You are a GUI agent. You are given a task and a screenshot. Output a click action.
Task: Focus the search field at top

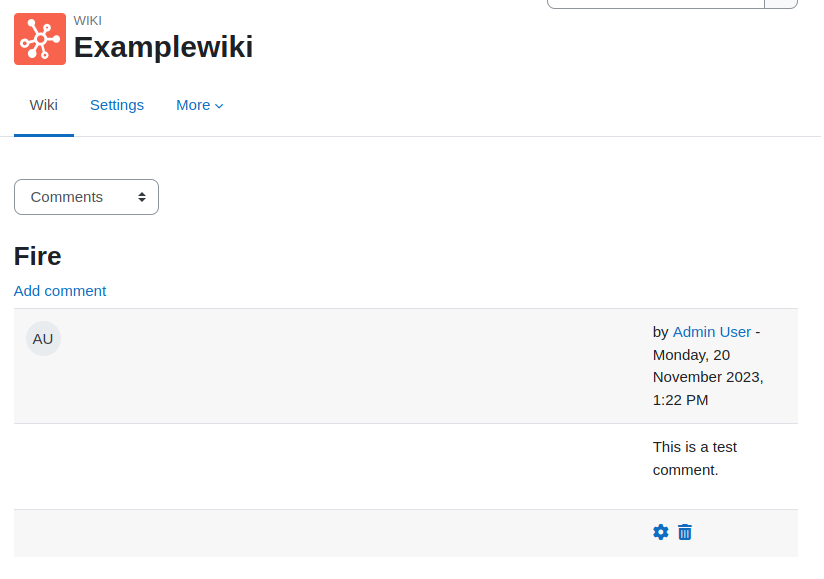[655, 4]
